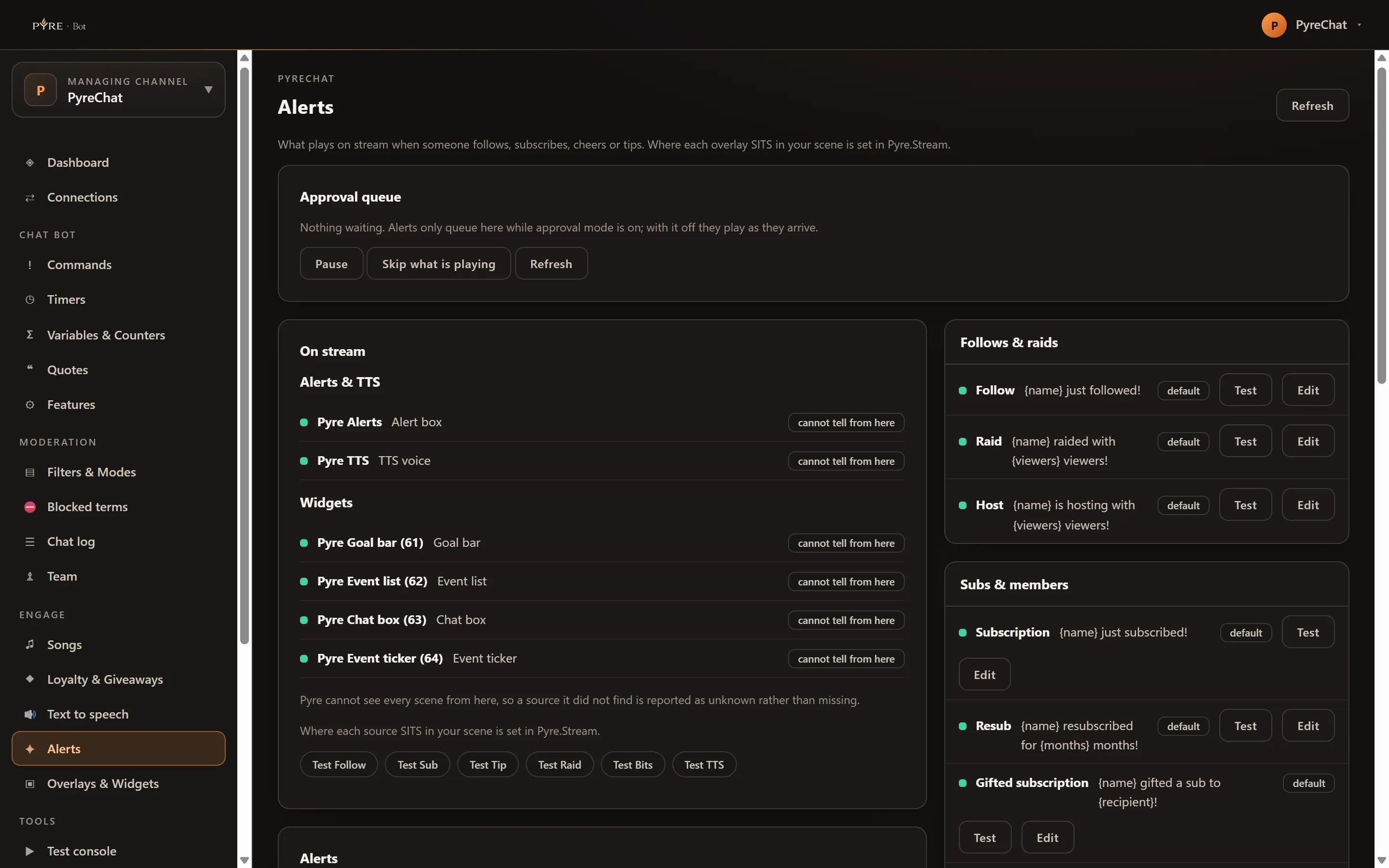Click the sidebar scrollbar up arrow

245,58
